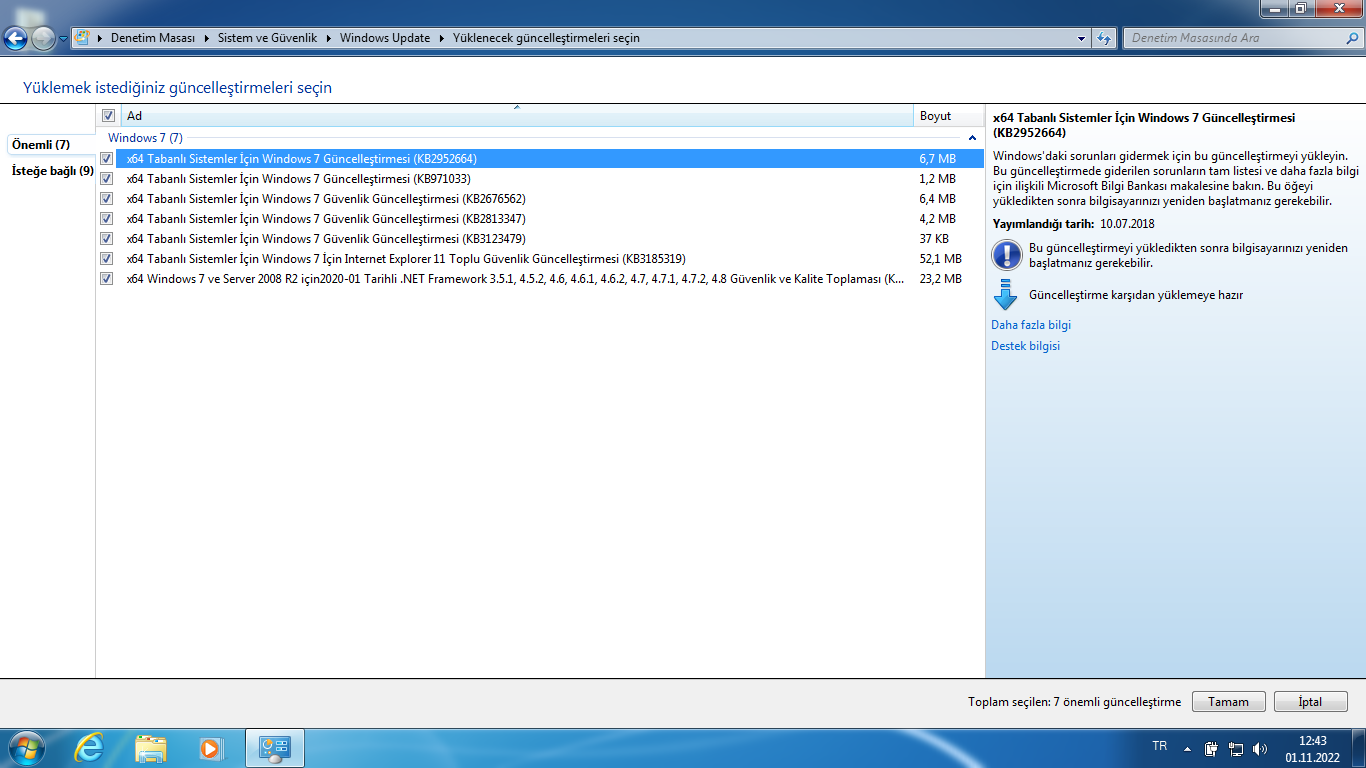Cancel with the İptal button
Image resolution: width=1366 pixels, height=768 pixels.
1311,702
